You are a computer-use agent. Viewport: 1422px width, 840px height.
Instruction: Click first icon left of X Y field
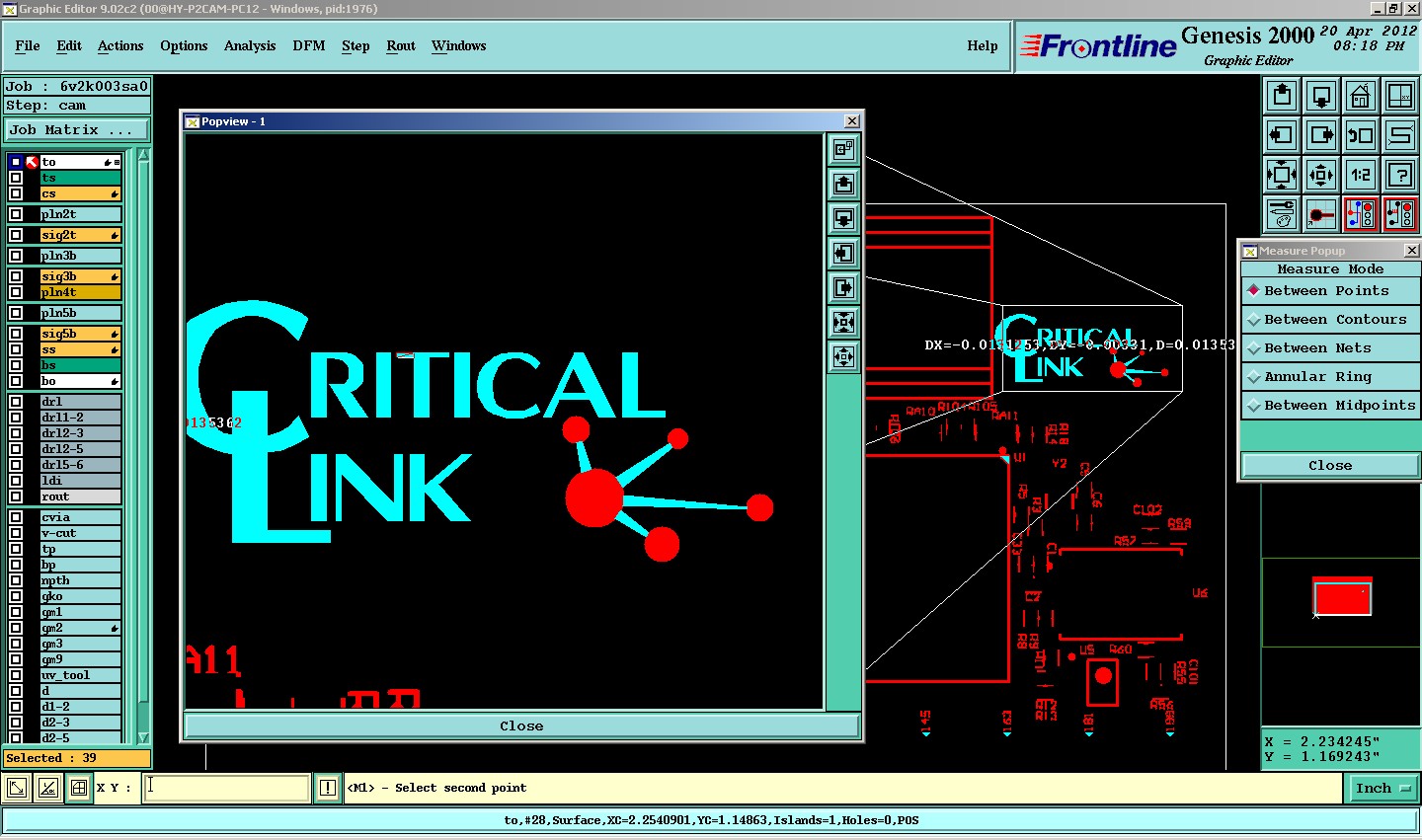[x=17, y=788]
